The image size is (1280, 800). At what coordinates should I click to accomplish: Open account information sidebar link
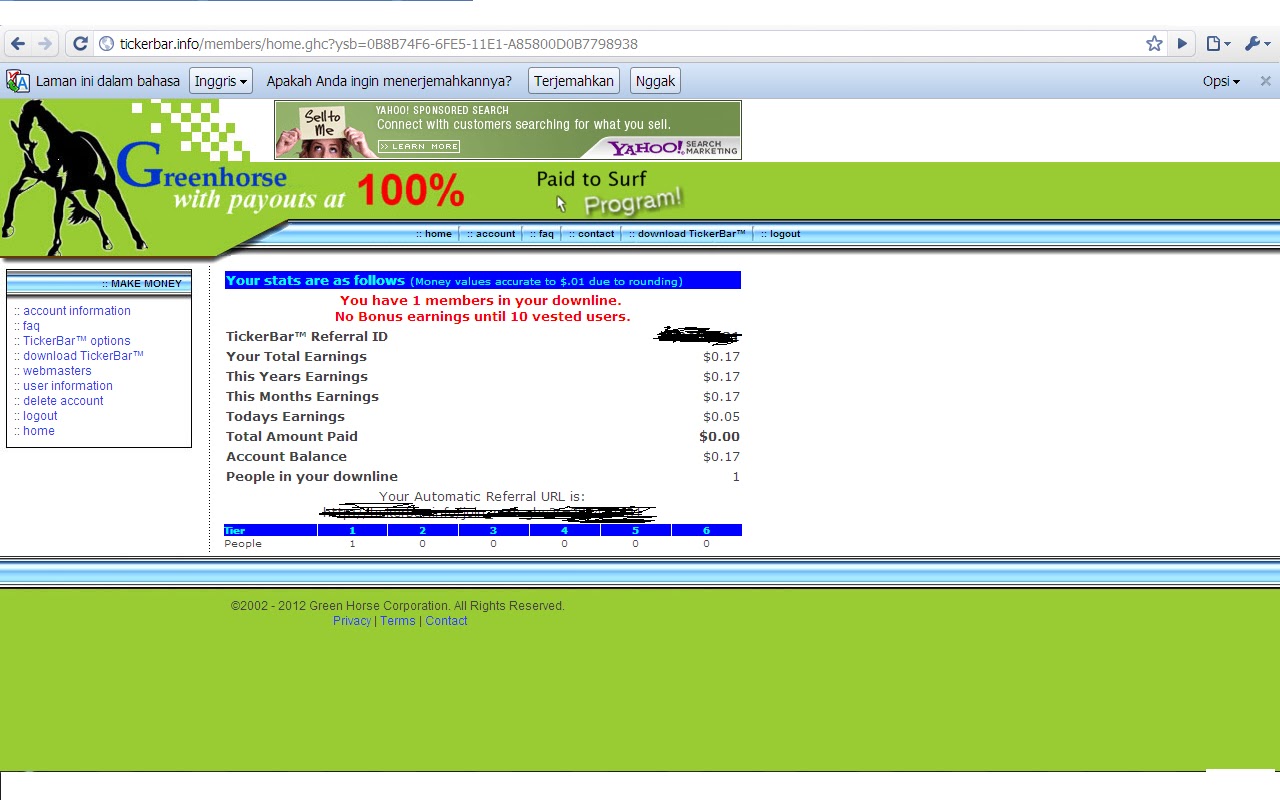pyautogui.click(x=77, y=311)
